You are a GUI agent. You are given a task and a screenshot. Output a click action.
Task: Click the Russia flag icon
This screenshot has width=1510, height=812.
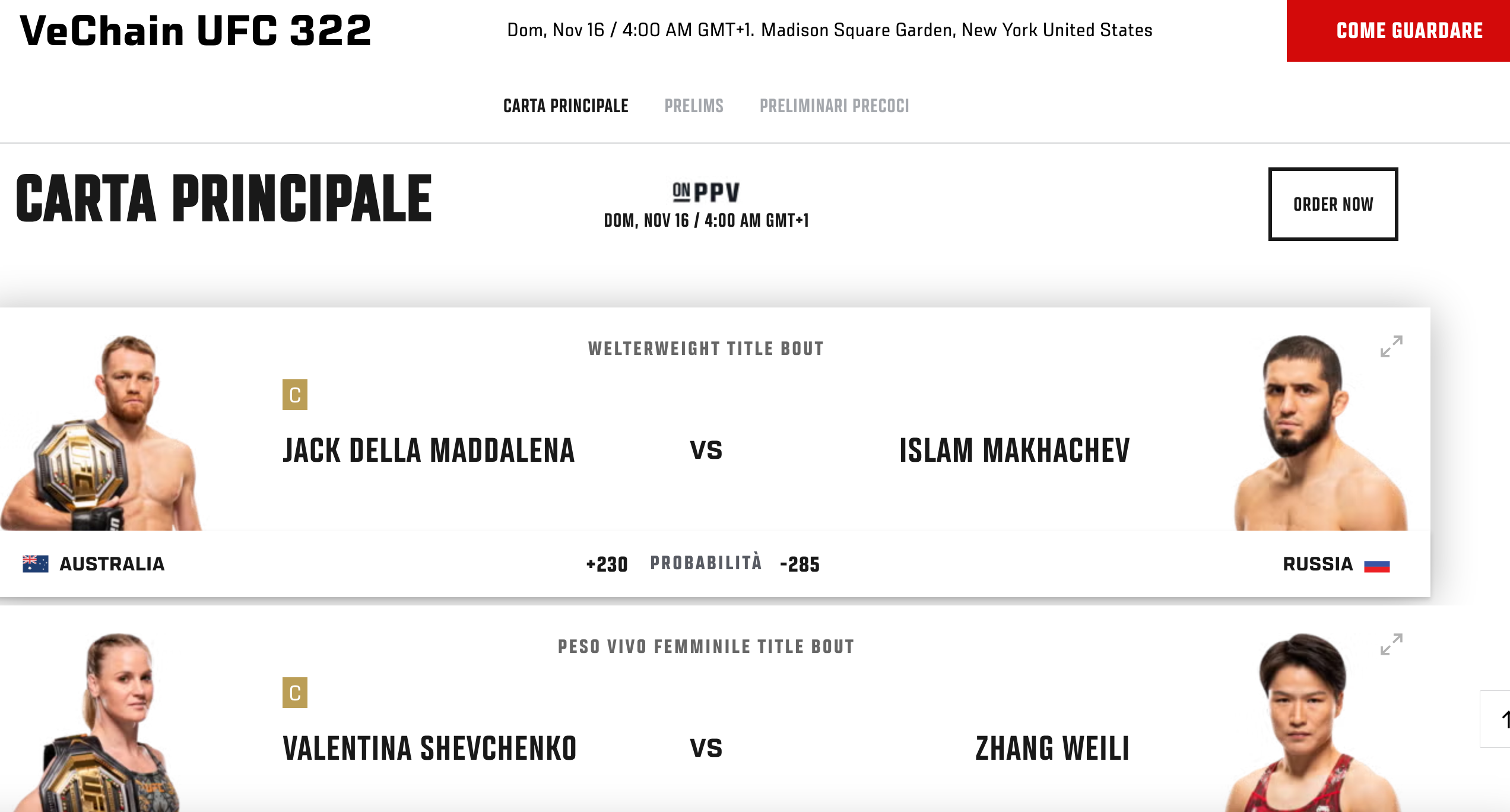[x=1376, y=565]
